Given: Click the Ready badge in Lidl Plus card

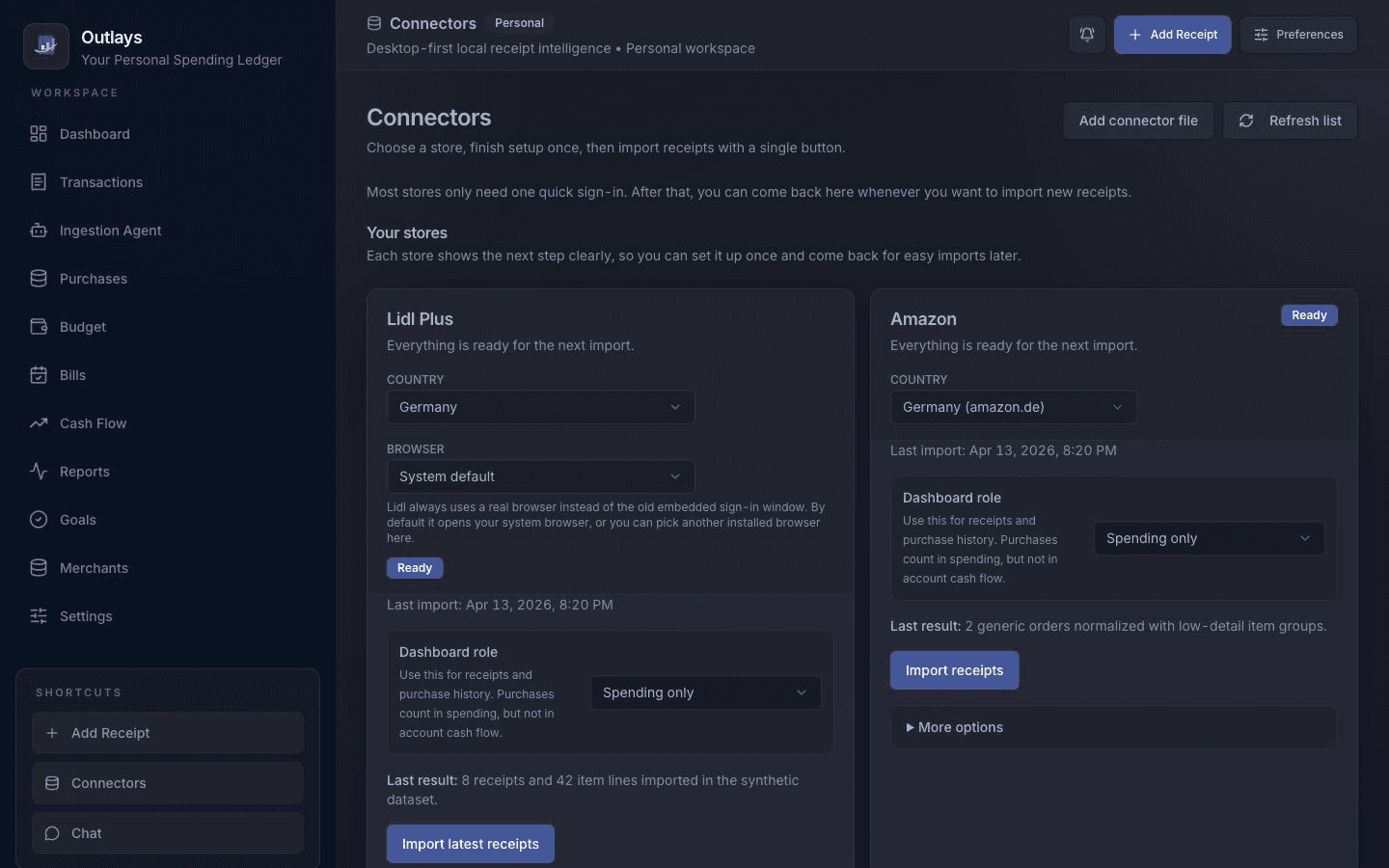Looking at the screenshot, I should tap(415, 568).
